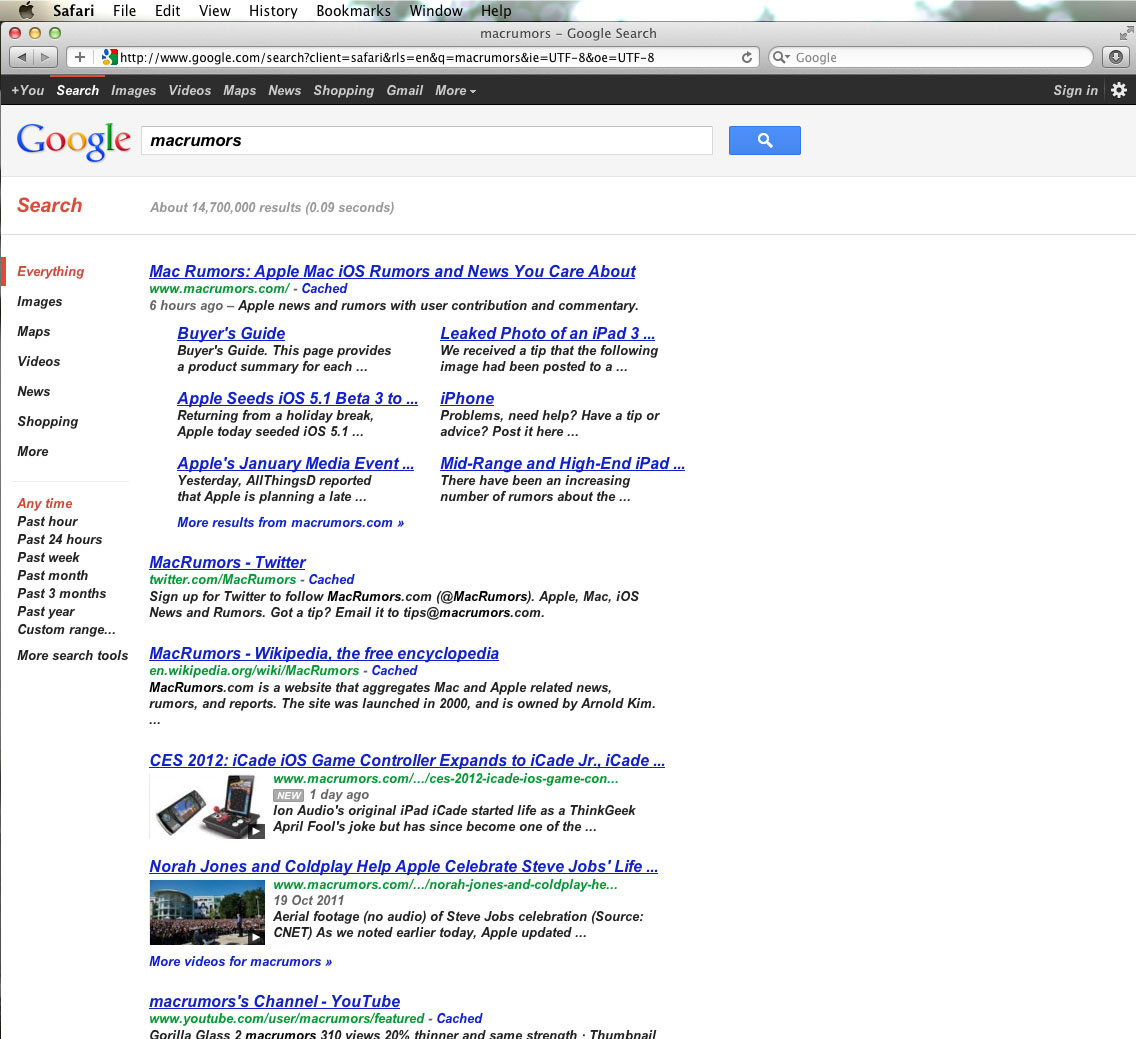The height and width of the screenshot is (1039, 1136).
Task: Open the File menu
Action: coord(124,11)
